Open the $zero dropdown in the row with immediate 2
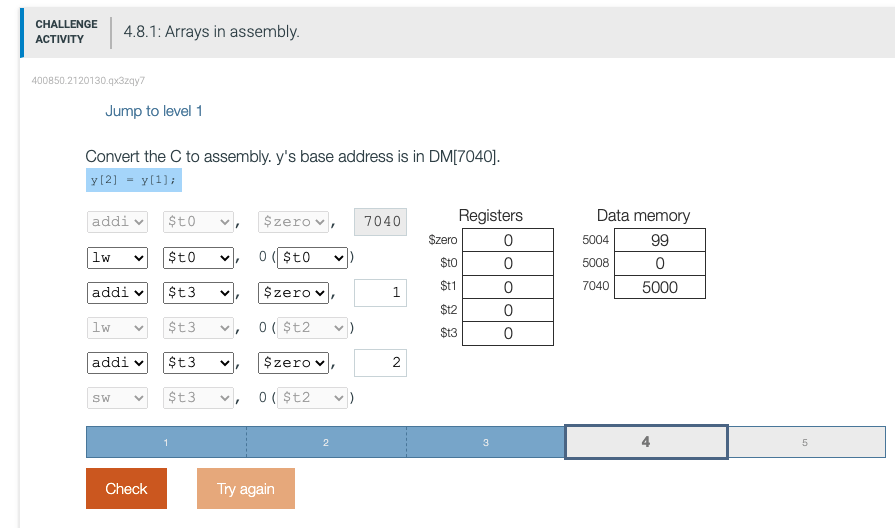The image size is (895, 528). [293, 363]
